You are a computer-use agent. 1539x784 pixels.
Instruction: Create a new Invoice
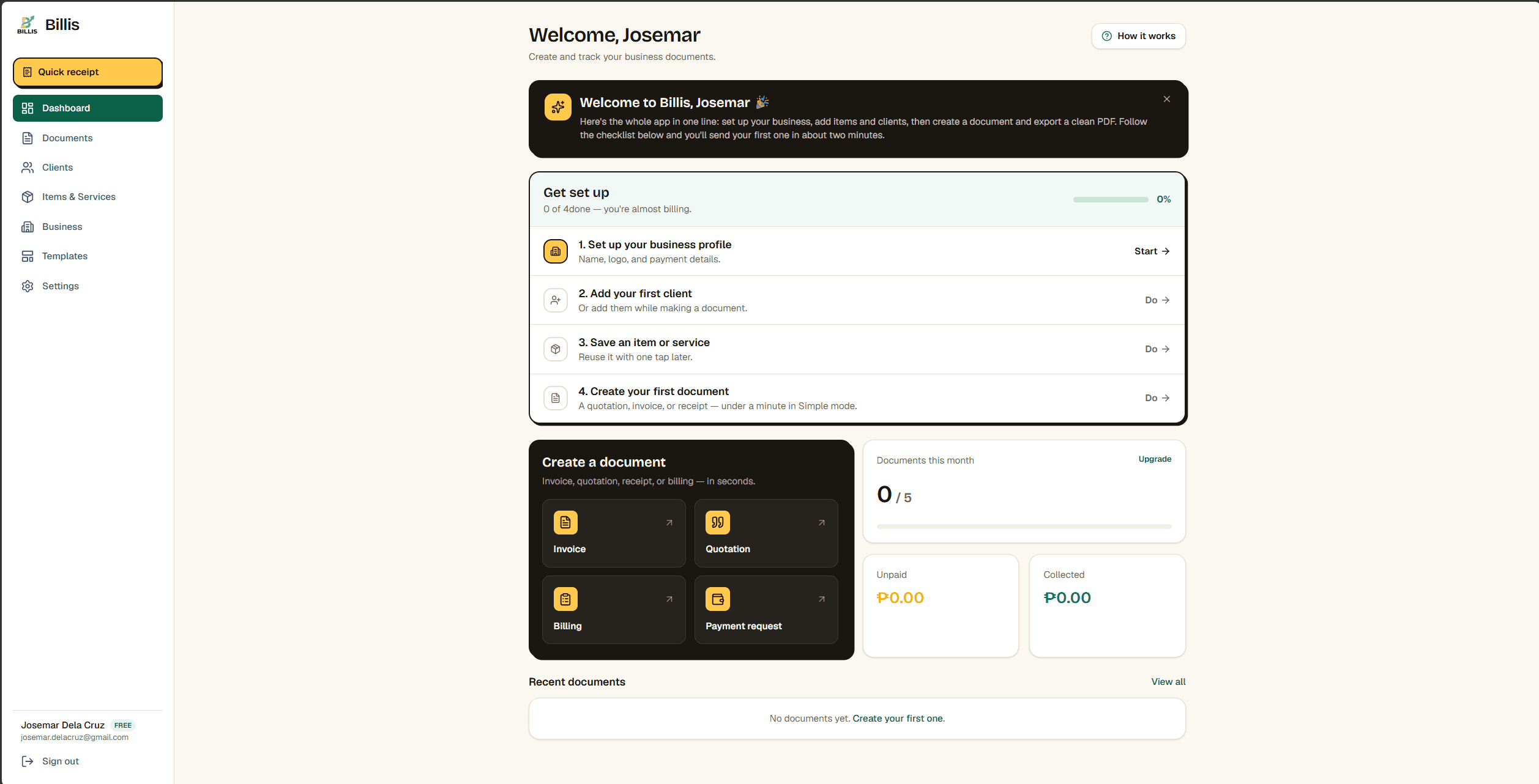pyautogui.click(x=614, y=533)
